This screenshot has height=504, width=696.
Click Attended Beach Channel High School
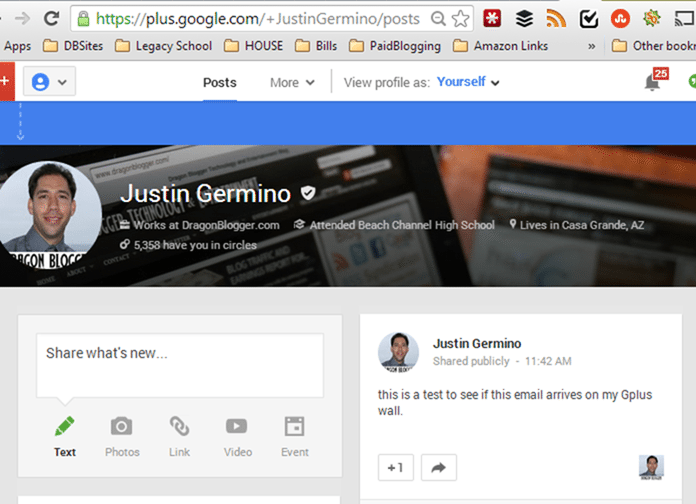pos(394,225)
